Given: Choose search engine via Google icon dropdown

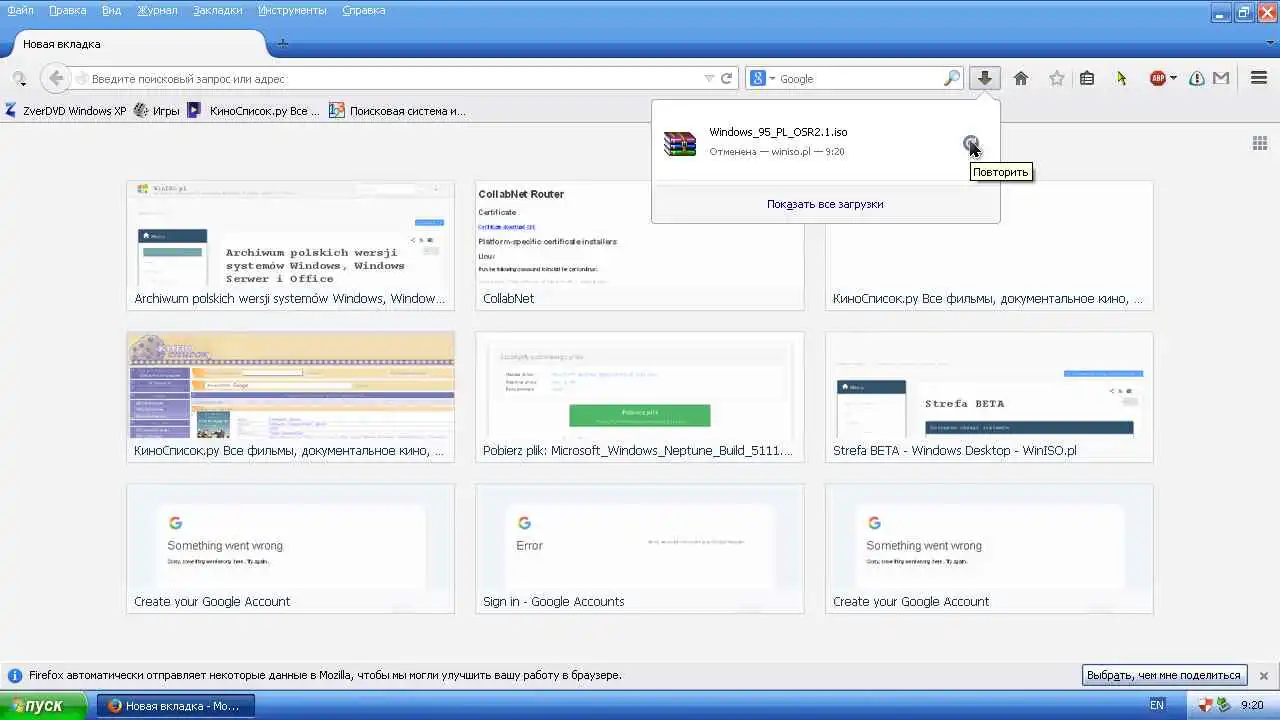Looking at the screenshot, I should click(762, 78).
